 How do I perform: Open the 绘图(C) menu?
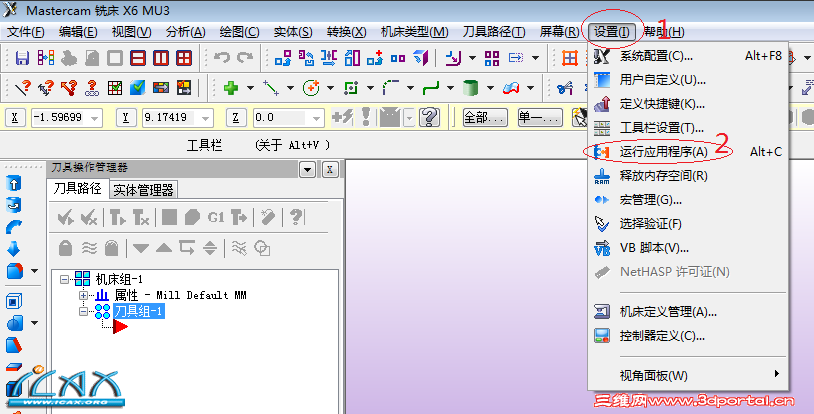click(x=239, y=32)
